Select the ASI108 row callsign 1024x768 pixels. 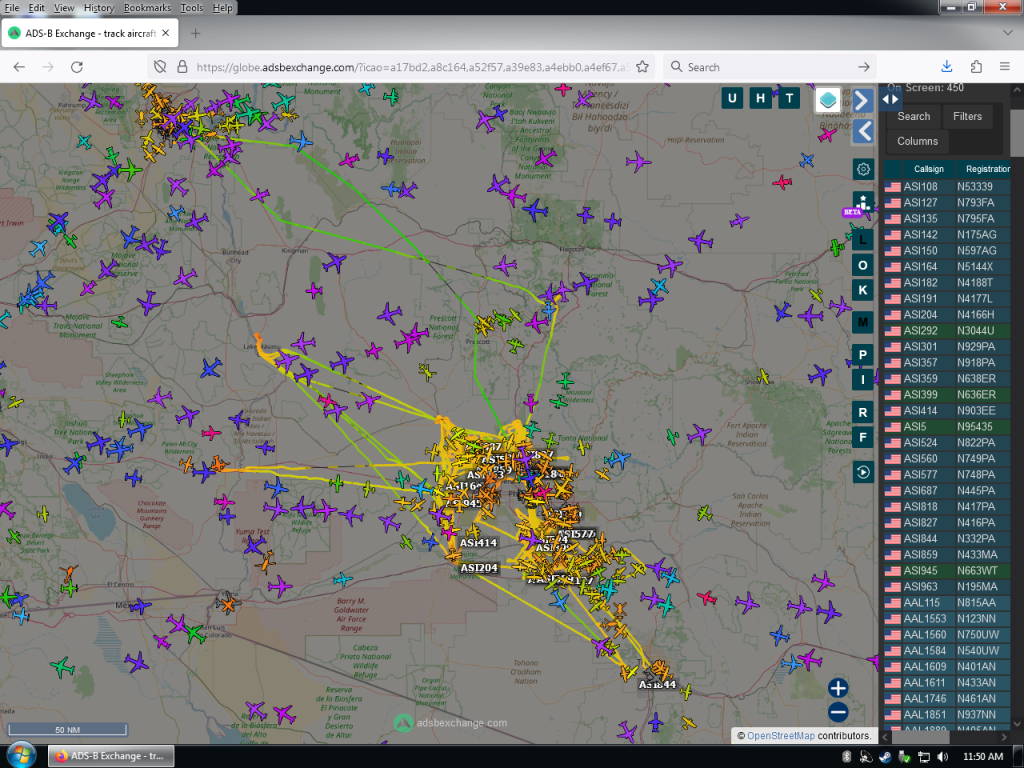pyautogui.click(x=920, y=187)
